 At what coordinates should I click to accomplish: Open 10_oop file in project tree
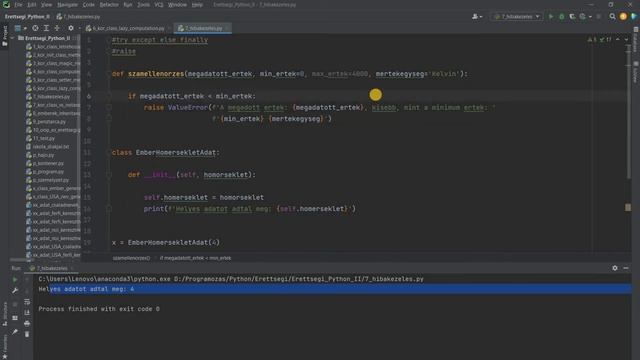53,130
